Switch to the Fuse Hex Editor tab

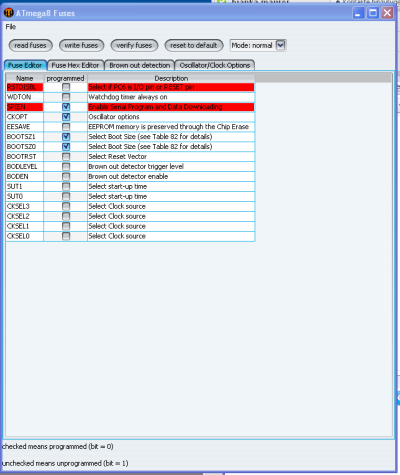76,65
